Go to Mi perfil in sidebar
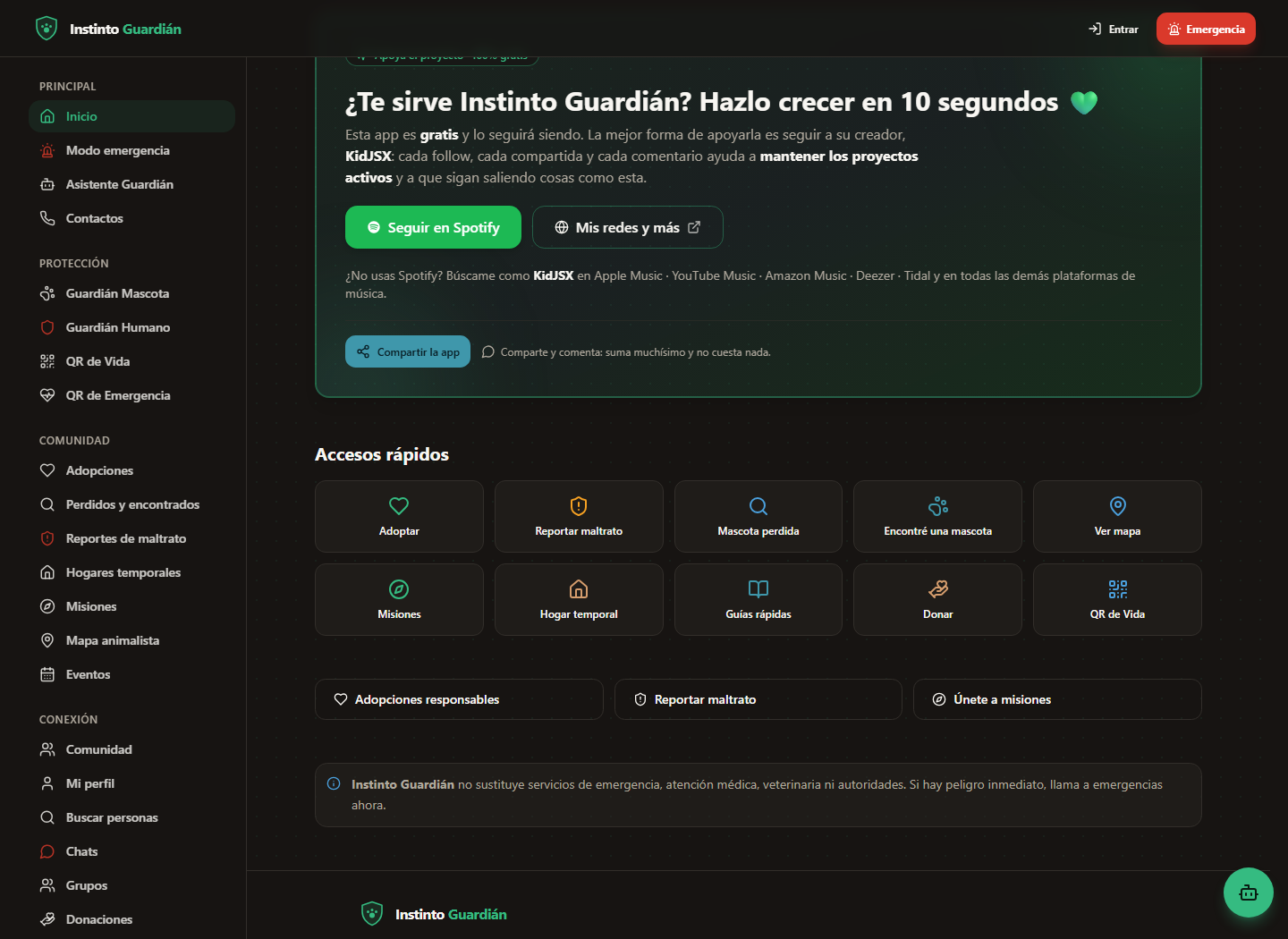 (x=131, y=783)
